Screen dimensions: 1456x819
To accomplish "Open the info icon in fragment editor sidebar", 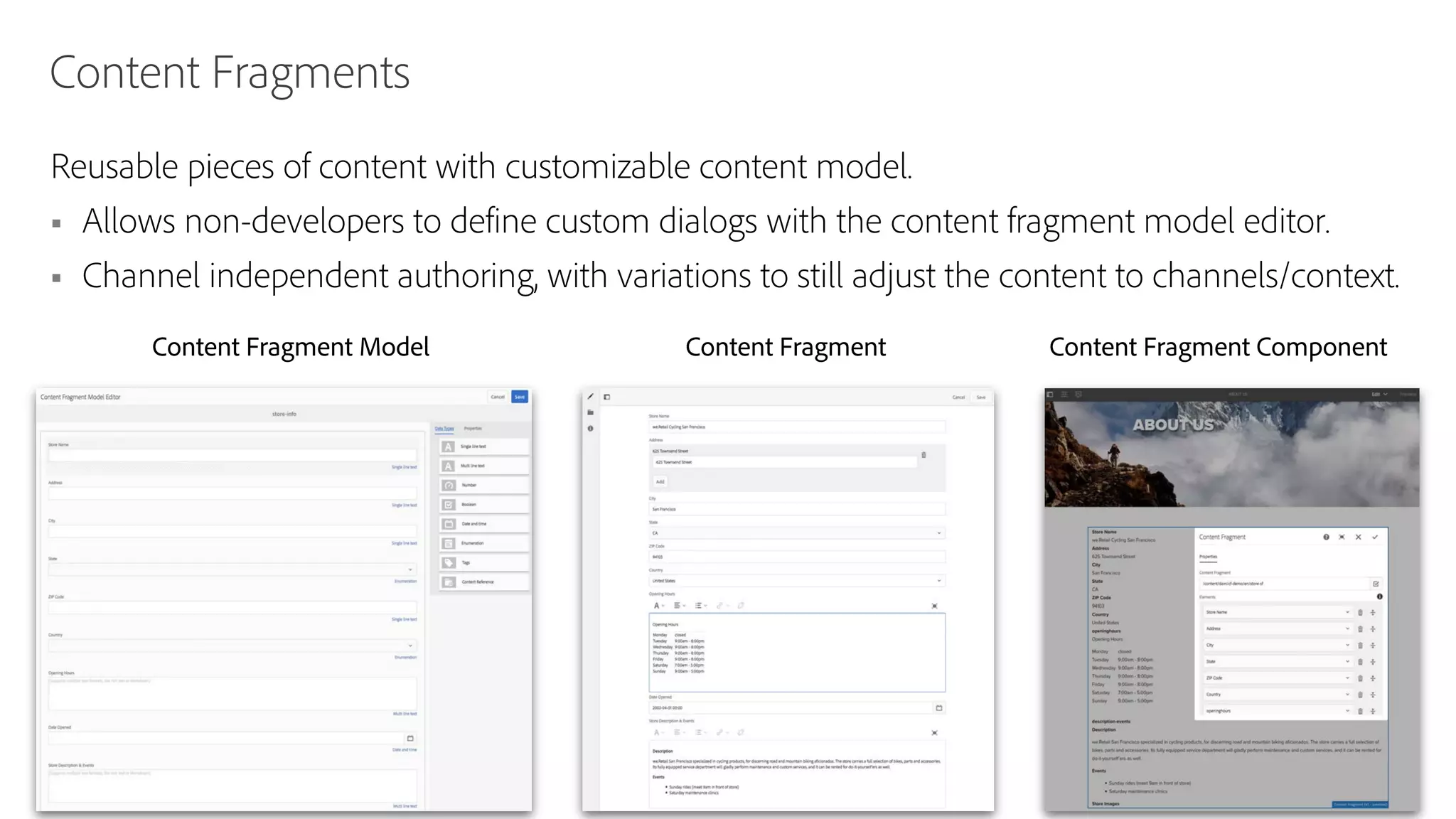I will 590,428.
